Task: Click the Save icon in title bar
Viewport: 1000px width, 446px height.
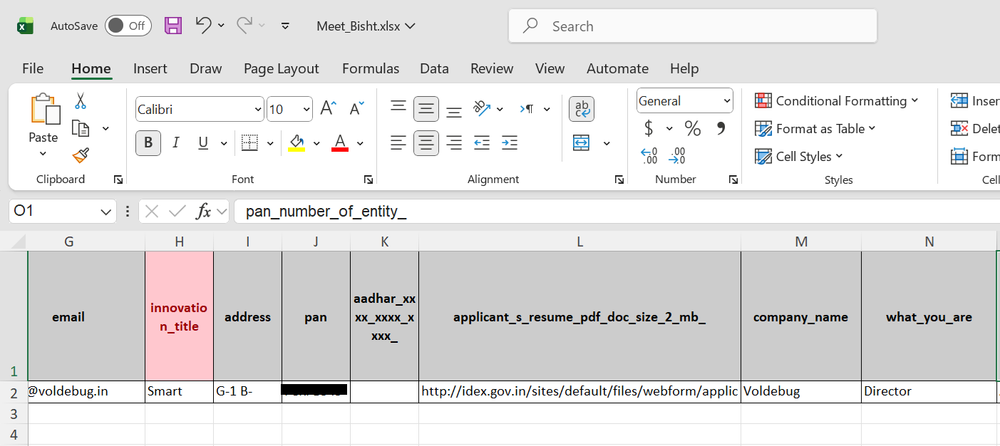Action: (x=173, y=25)
